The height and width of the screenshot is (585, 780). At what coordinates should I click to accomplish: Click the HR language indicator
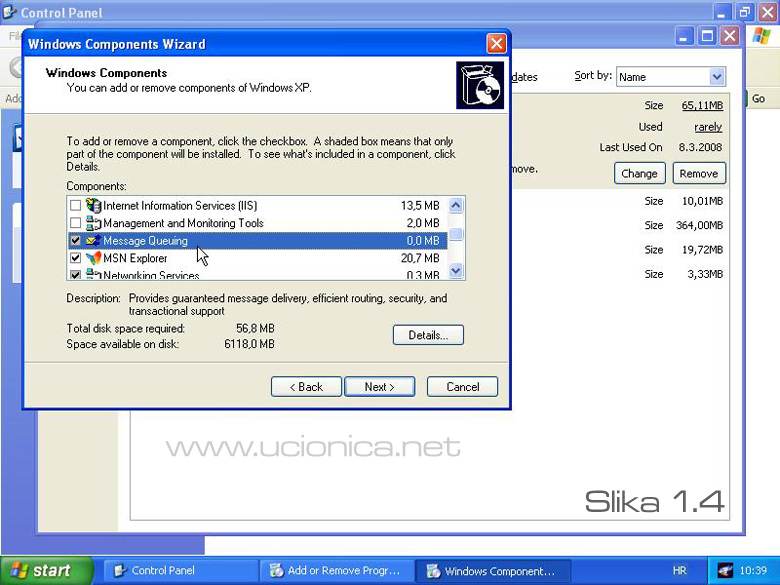click(x=679, y=571)
